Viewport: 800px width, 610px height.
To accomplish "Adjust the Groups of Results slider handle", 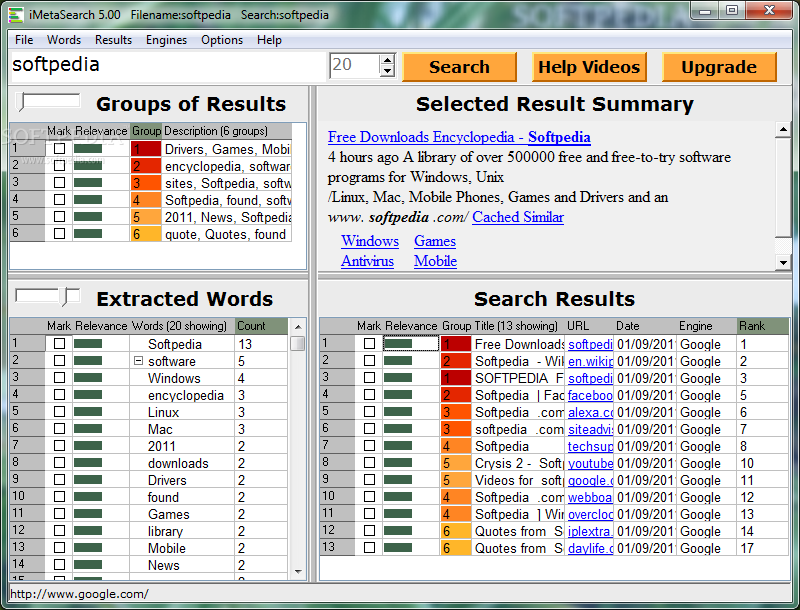I will point(21,101).
